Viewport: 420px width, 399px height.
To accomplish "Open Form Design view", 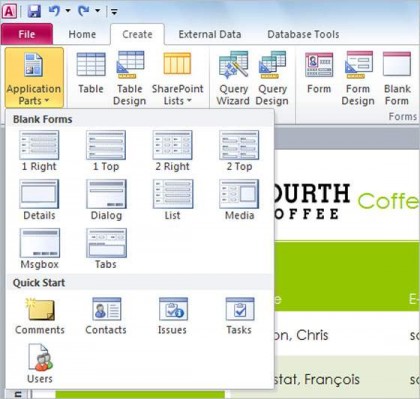I will coord(358,77).
